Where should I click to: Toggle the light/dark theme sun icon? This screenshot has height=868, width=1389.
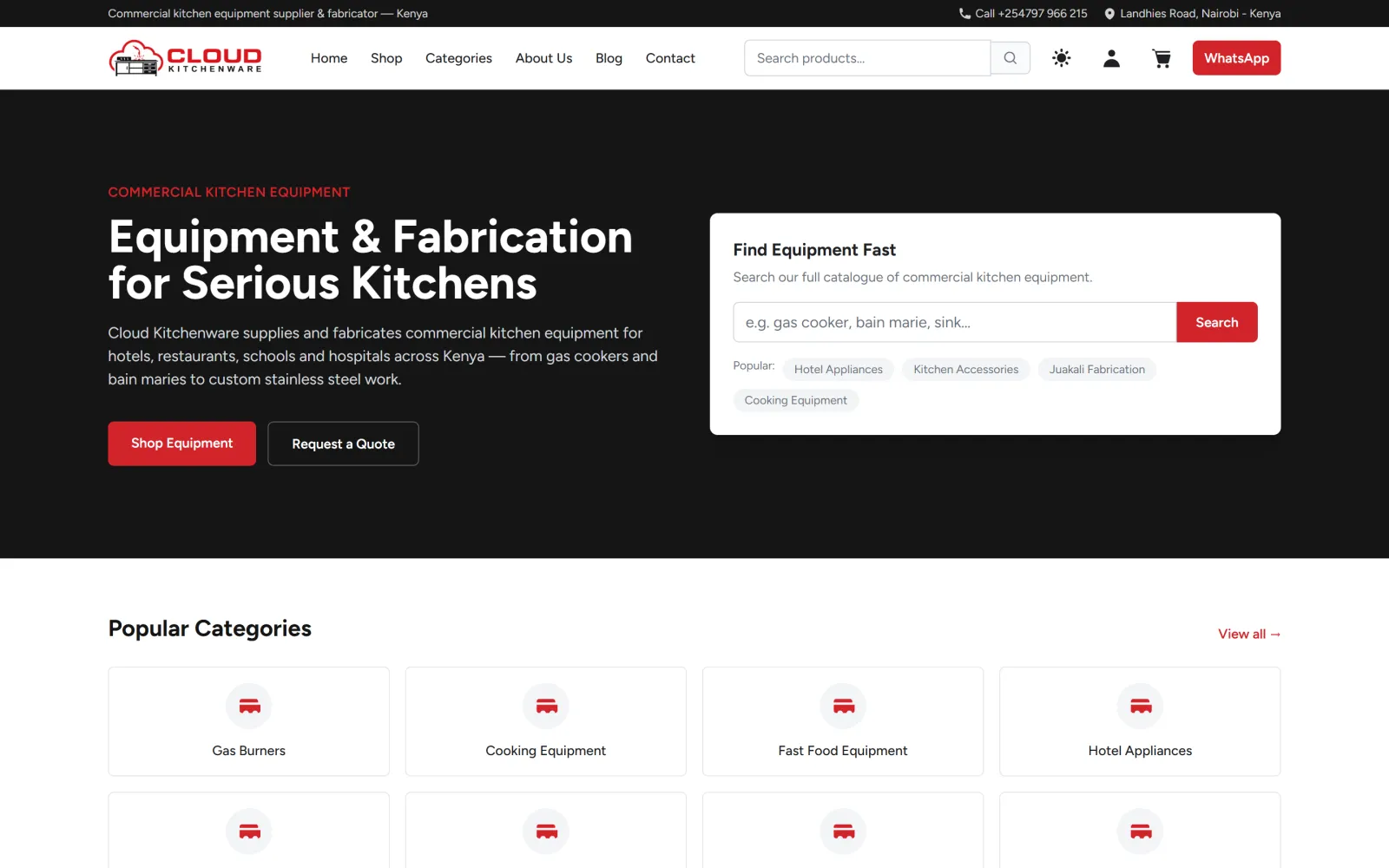point(1061,58)
